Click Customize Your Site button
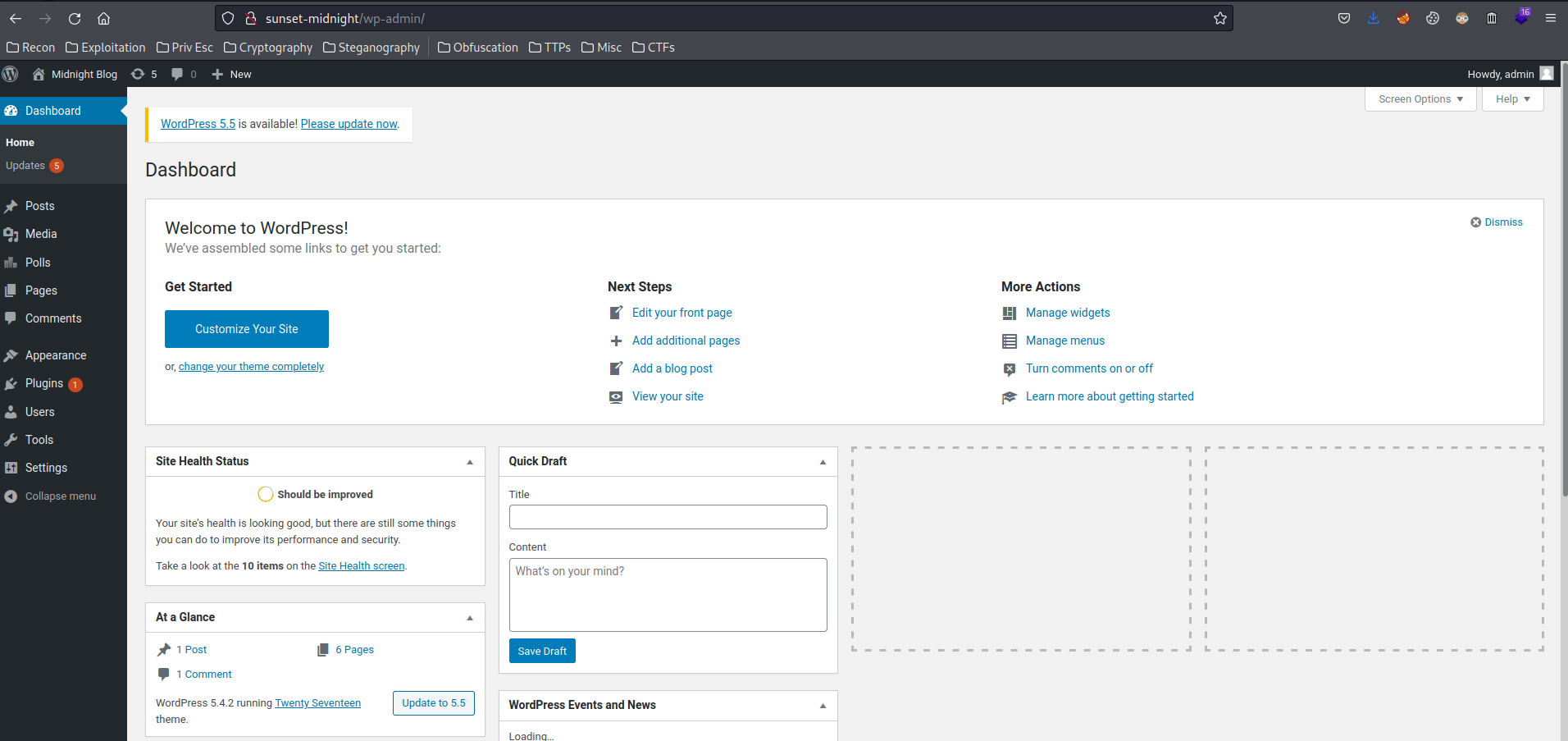 click(247, 329)
